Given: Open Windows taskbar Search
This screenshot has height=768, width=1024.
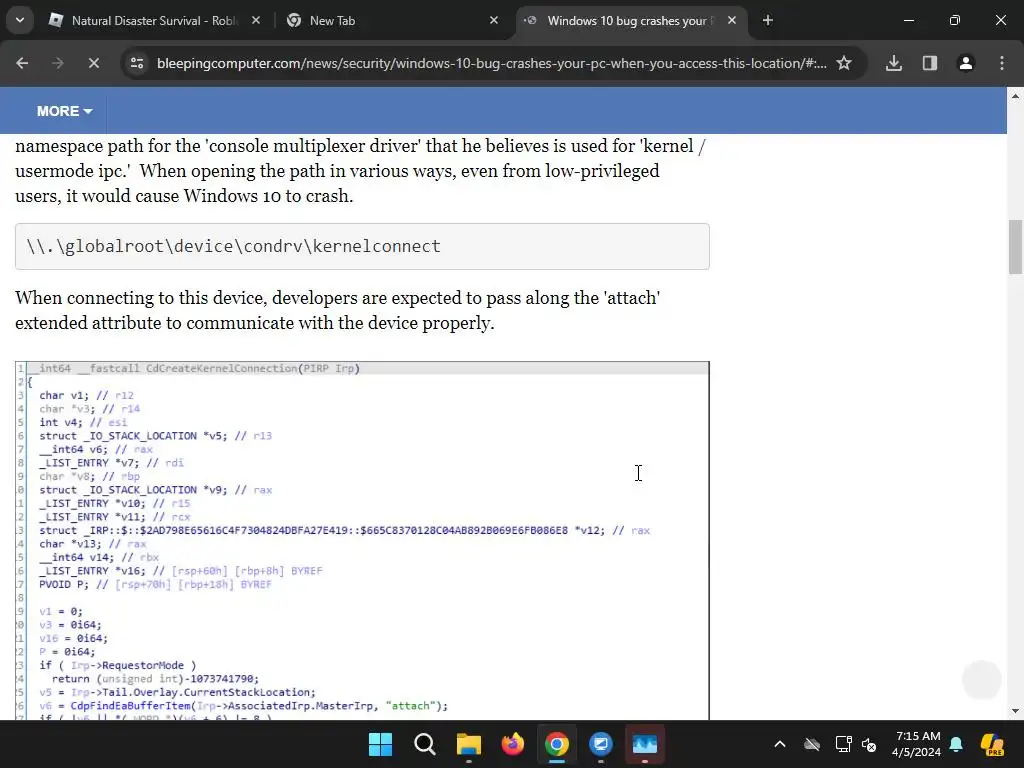Looking at the screenshot, I should point(424,744).
